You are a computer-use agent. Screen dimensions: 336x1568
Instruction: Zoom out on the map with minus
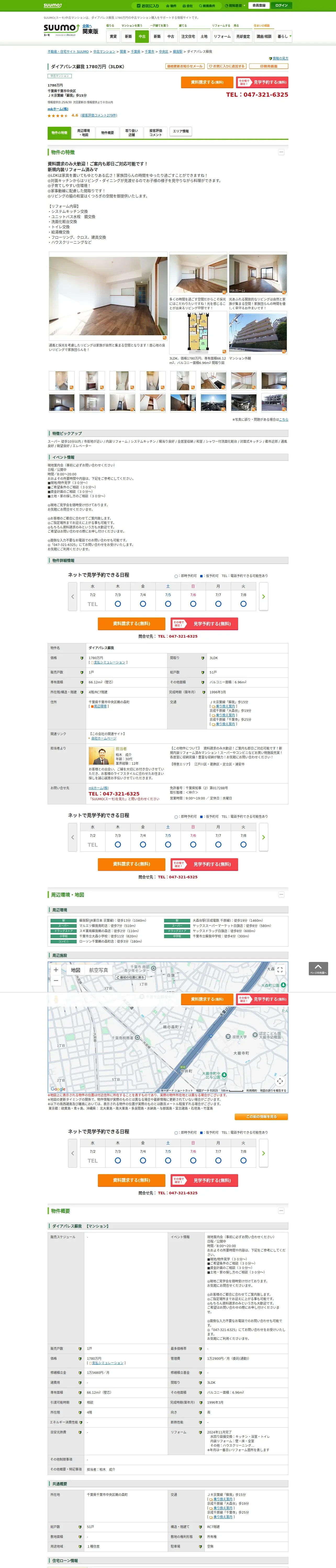56,980
